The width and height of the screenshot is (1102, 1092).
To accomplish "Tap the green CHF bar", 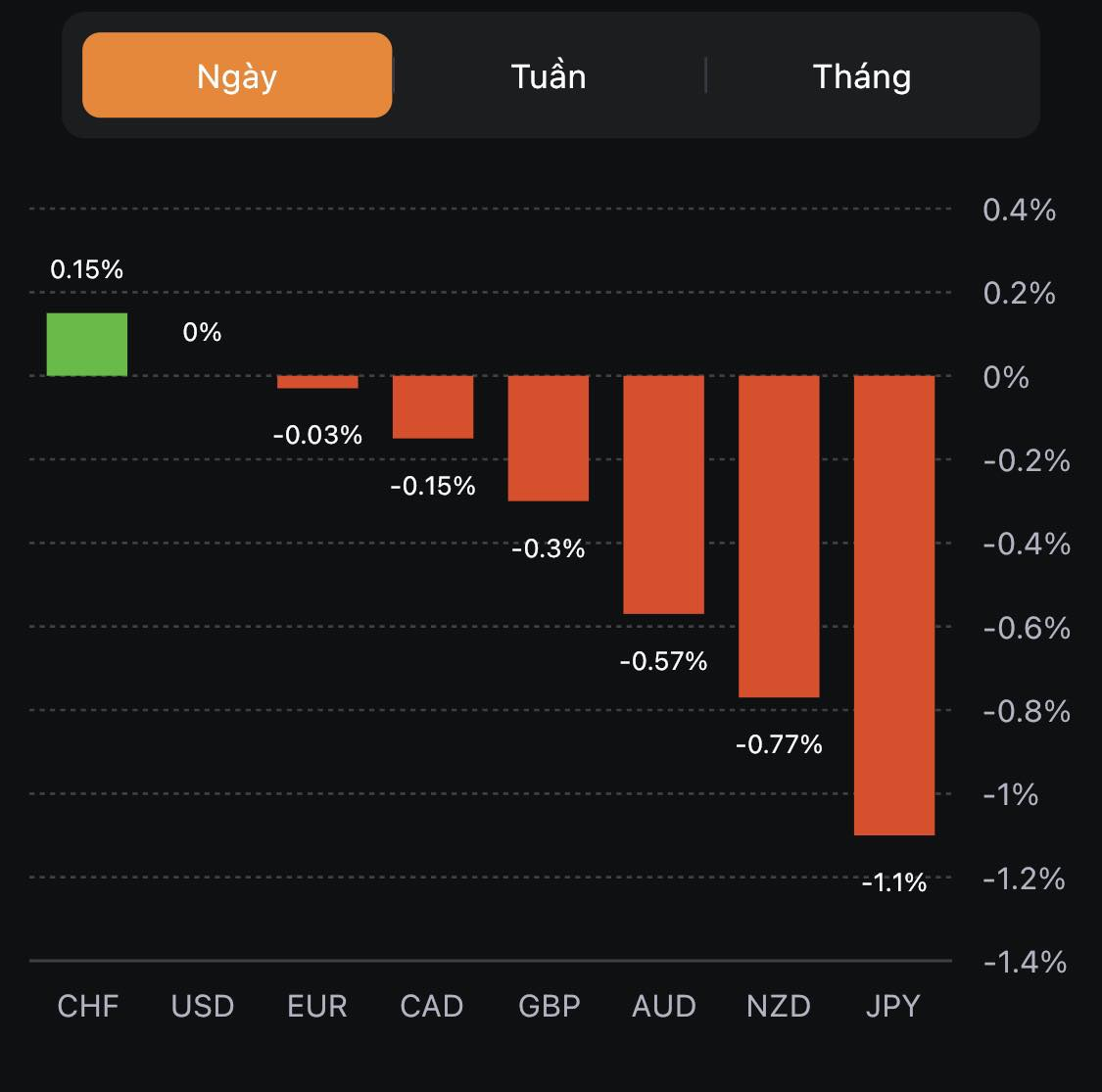I will coord(87,345).
